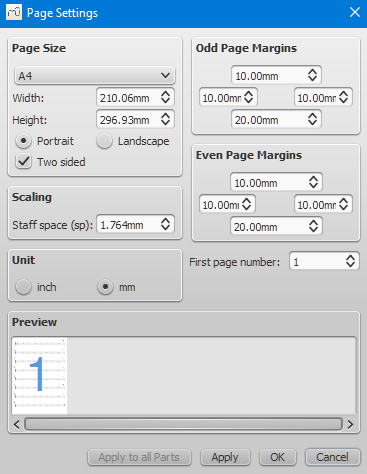The width and height of the screenshot is (367, 474).
Task: Click the Apply button
Action: point(225,457)
